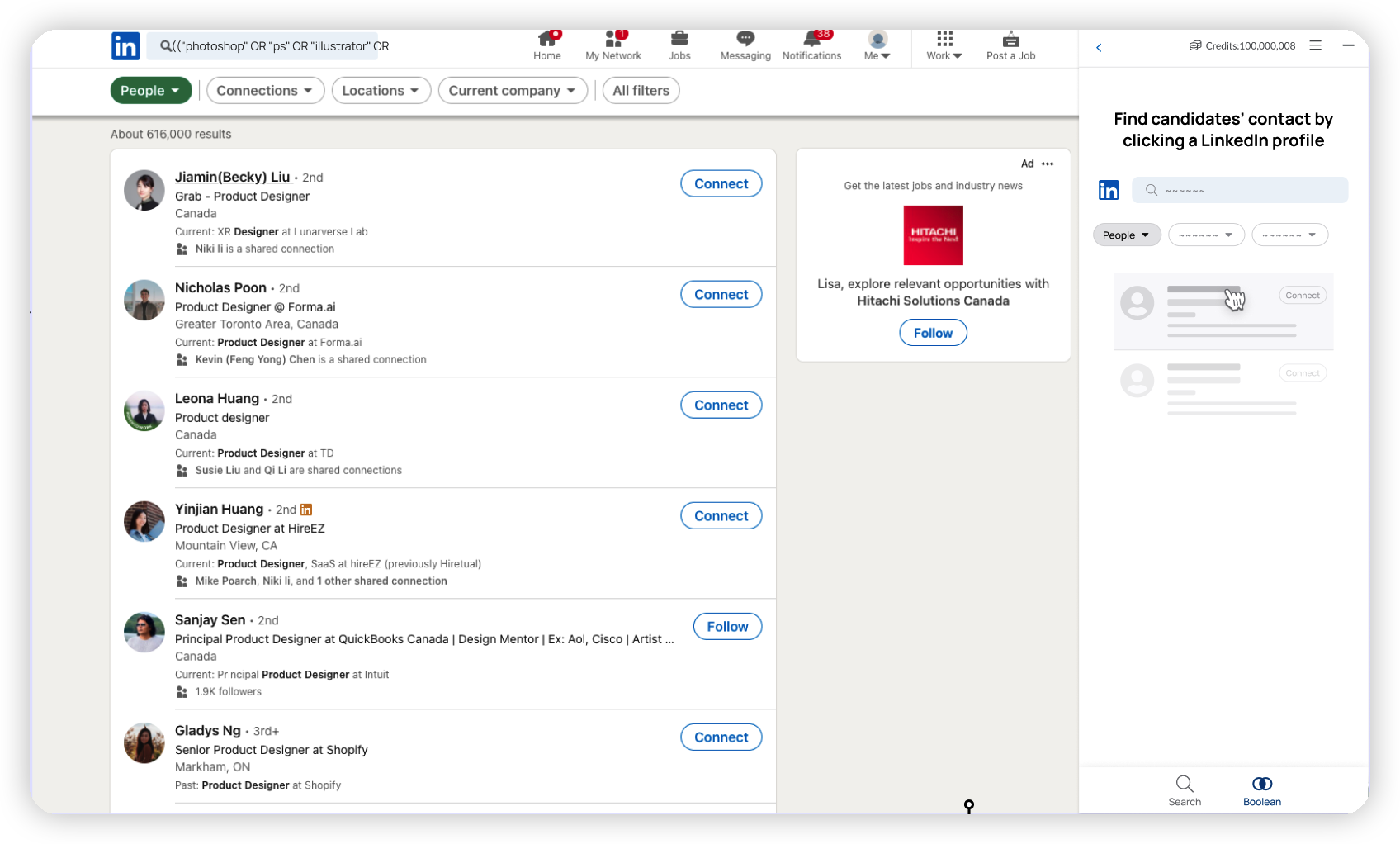
Task: Click Jiamin(Becky) Liu profile photo
Action: click(x=144, y=191)
